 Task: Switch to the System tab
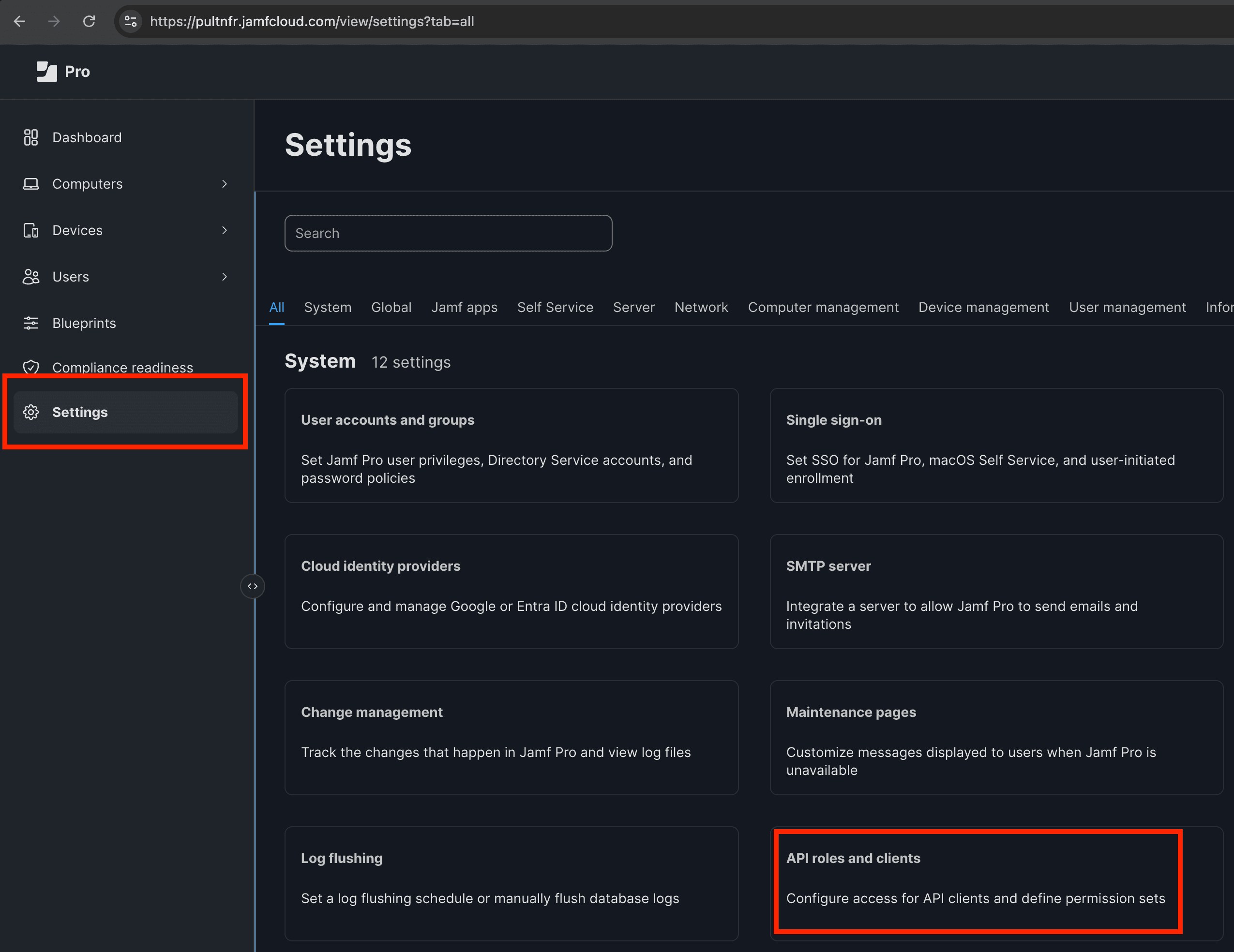tap(328, 307)
